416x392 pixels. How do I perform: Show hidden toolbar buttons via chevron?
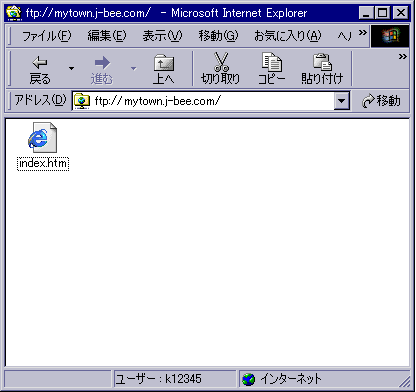[403, 56]
